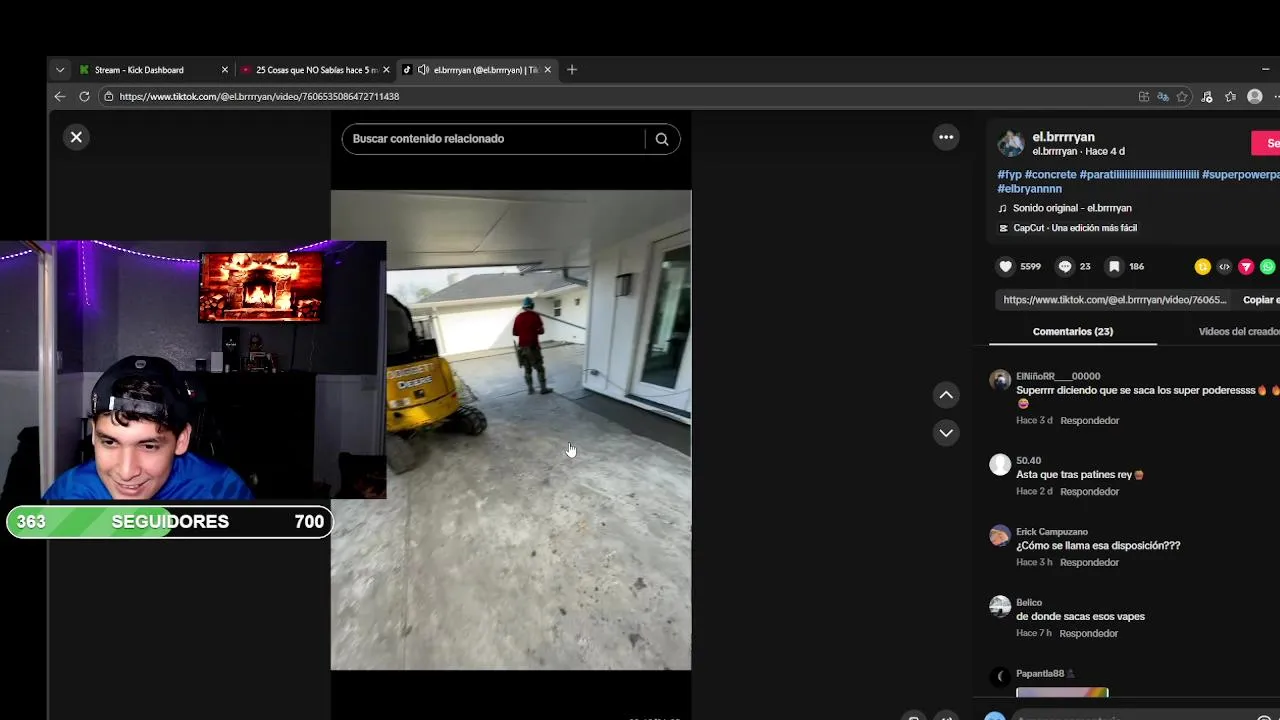The image size is (1280, 720).
Task: Open 'Sonido original - el.brrrryan' sound link
Action: [x=1071, y=208]
